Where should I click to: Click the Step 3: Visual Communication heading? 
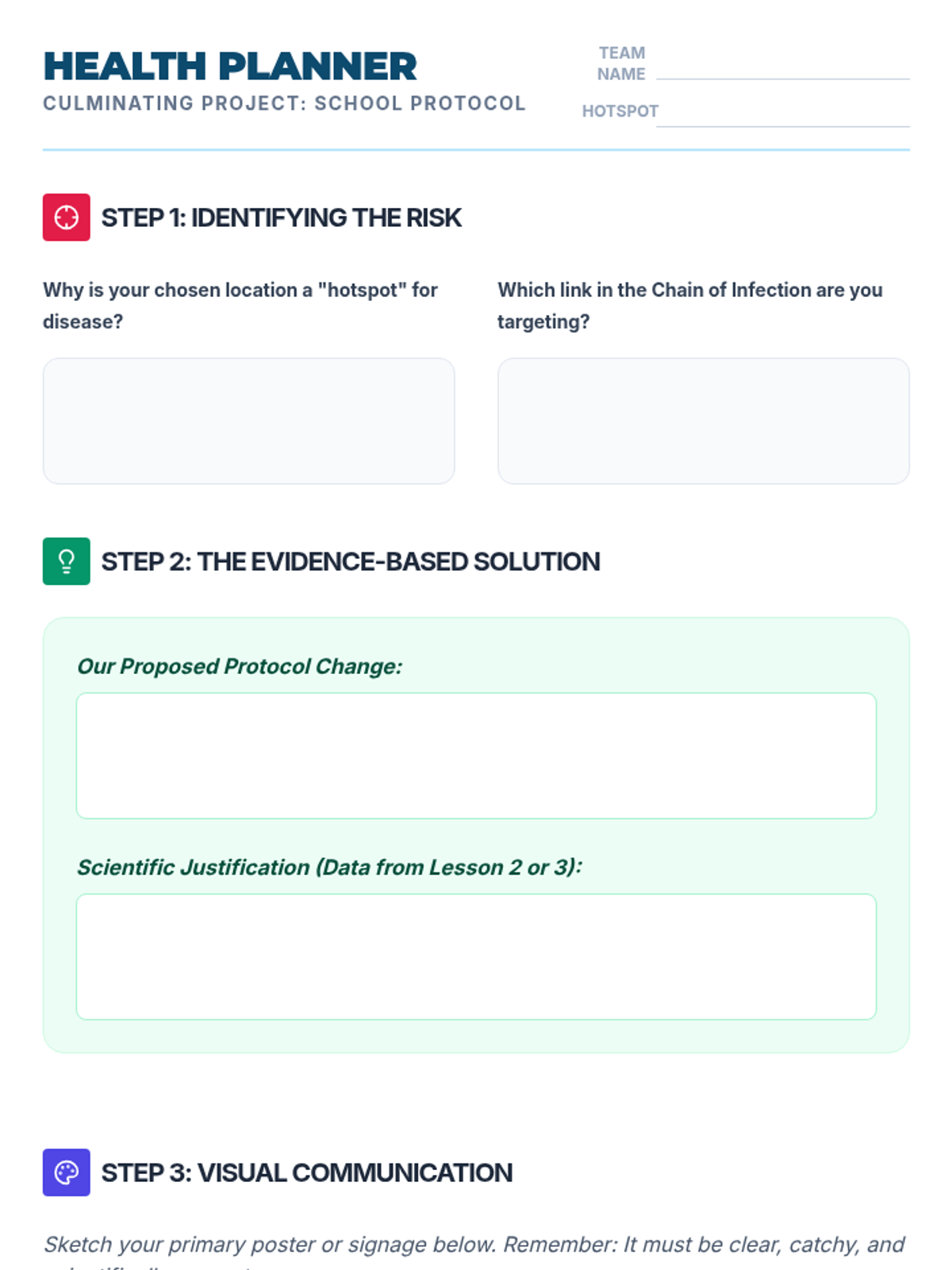[306, 1172]
